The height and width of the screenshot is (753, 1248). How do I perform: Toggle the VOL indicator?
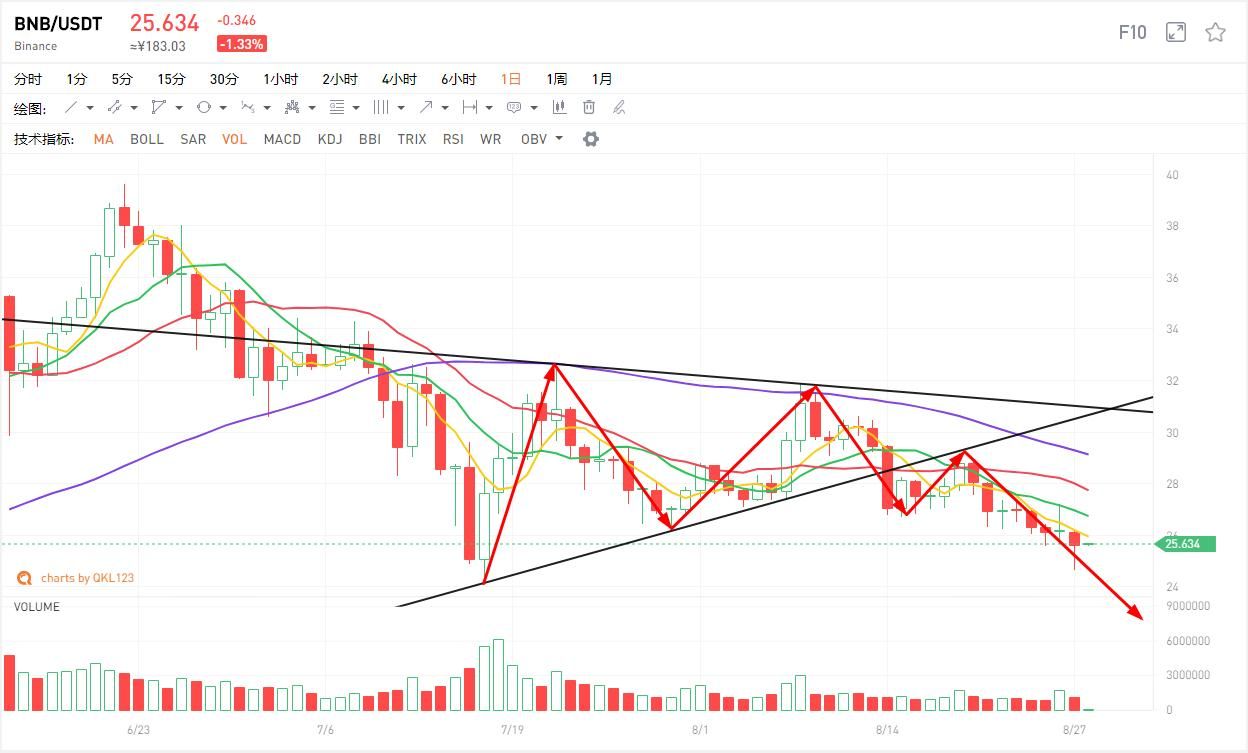235,139
